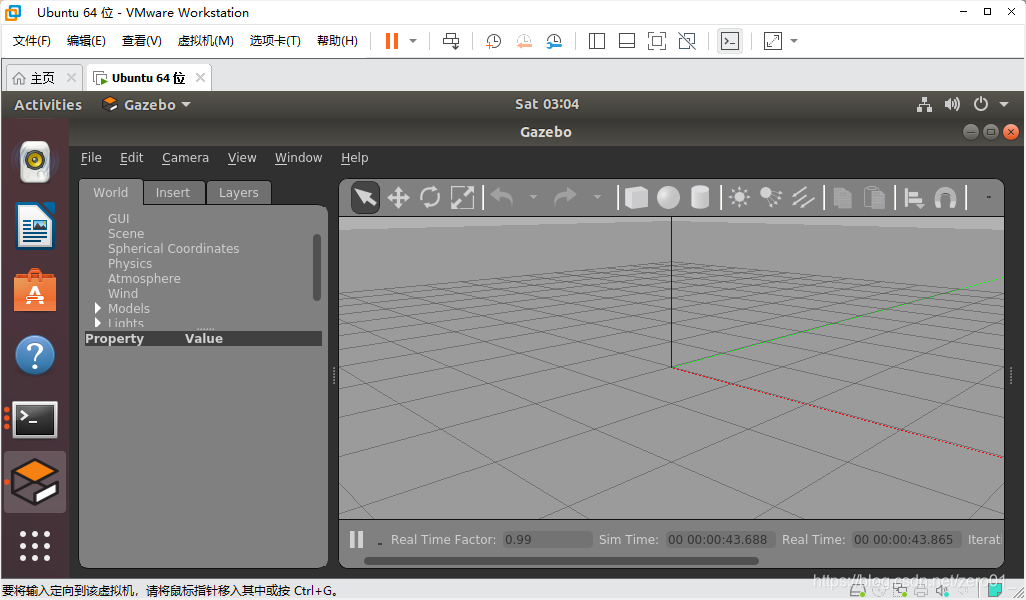Open VMware power options dropdown arrow
Viewport: 1026px width, 600px height.
pos(413,41)
